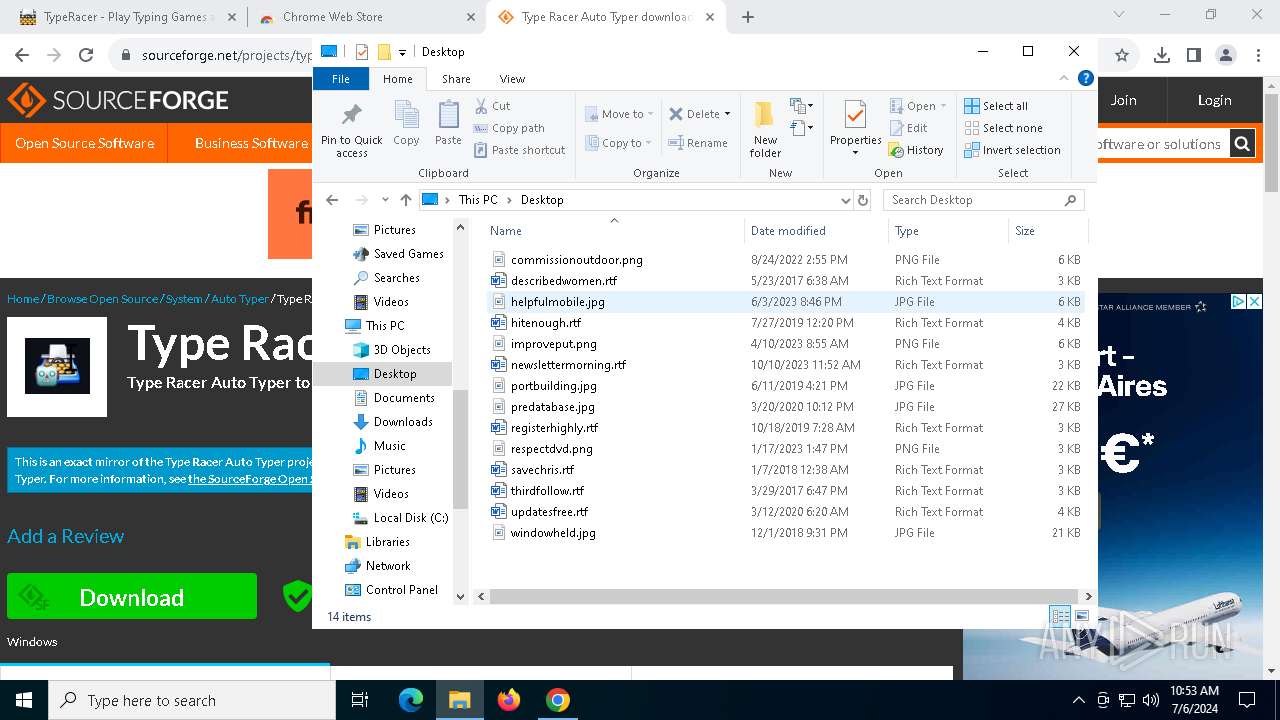Select Downloads in navigation pane
The image size is (1280, 720).
[x=403, y=422]
